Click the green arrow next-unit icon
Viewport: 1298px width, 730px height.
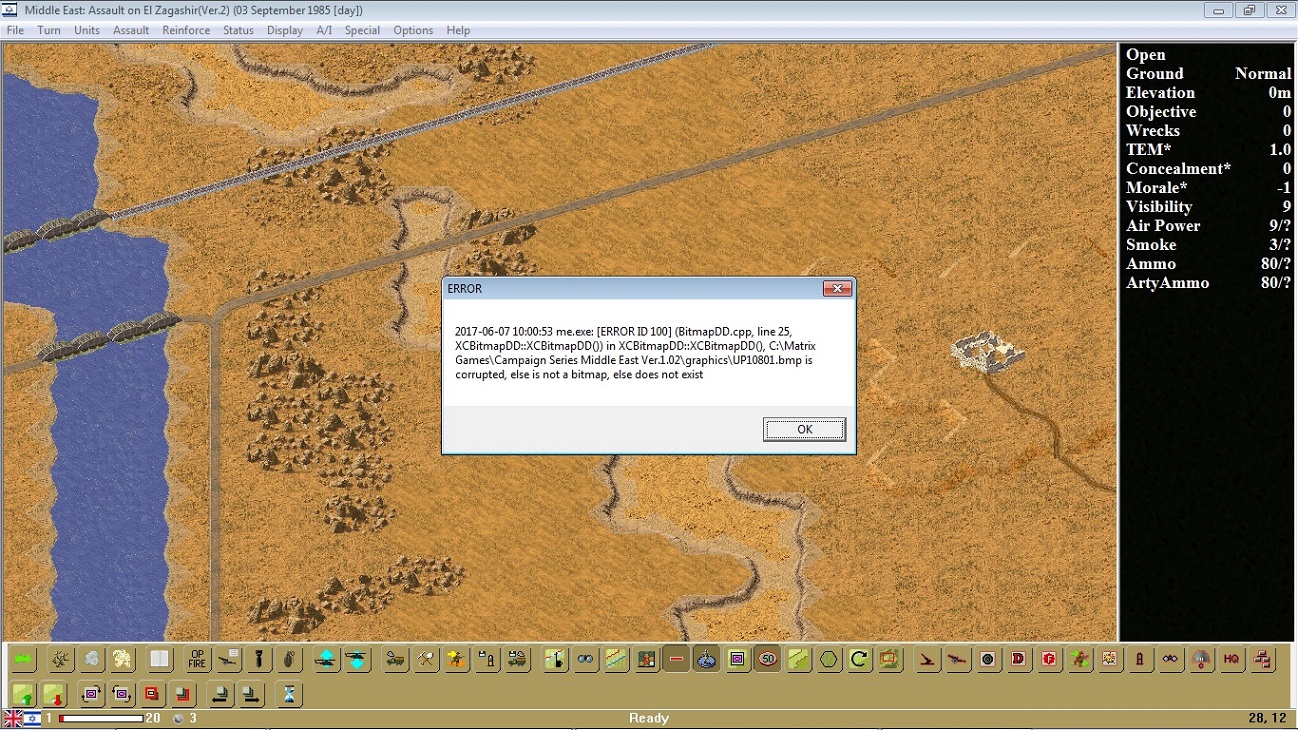23,660
